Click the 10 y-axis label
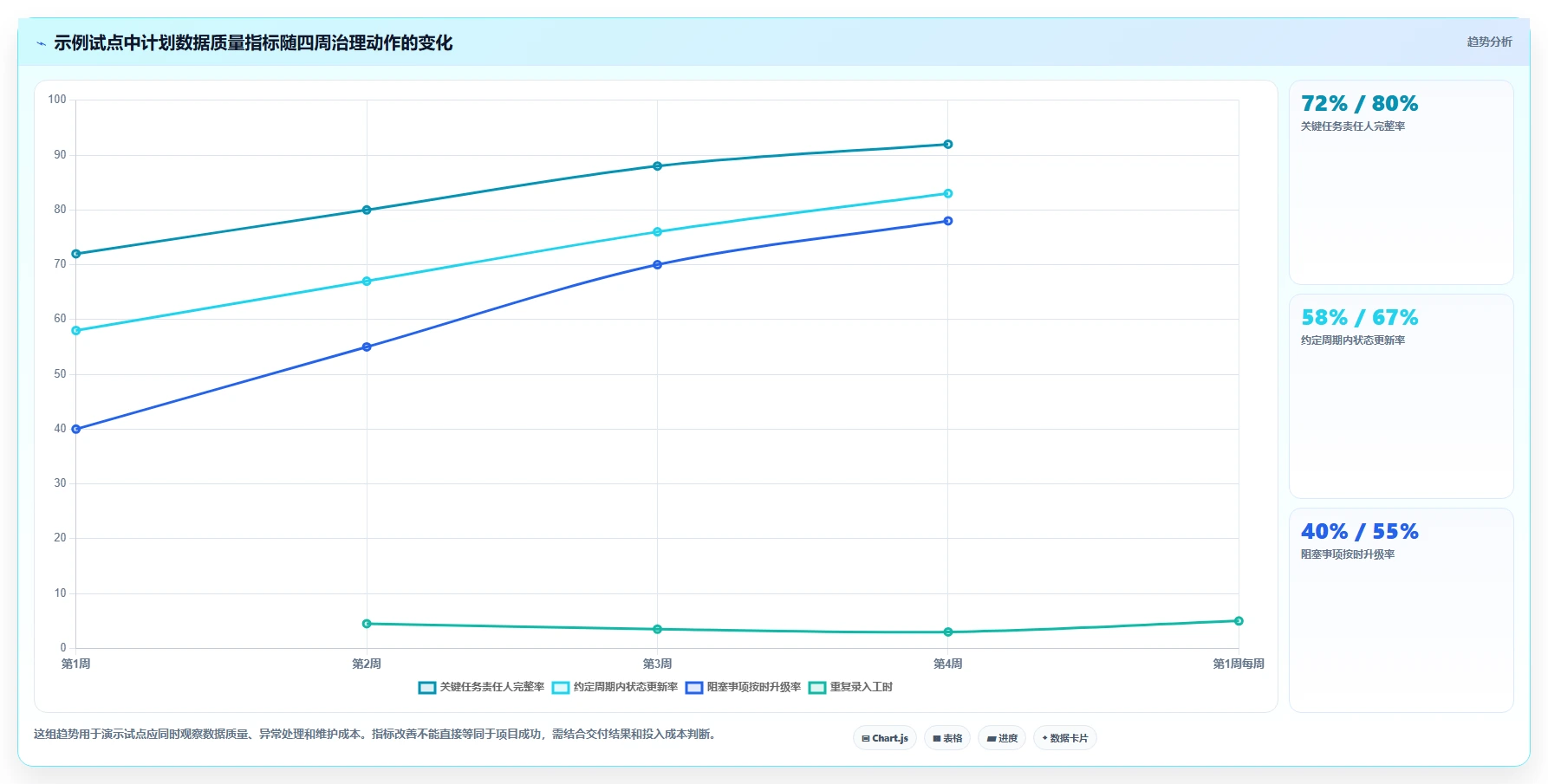Viewport: 1548px width, 784px height. (x=60, y=593)
